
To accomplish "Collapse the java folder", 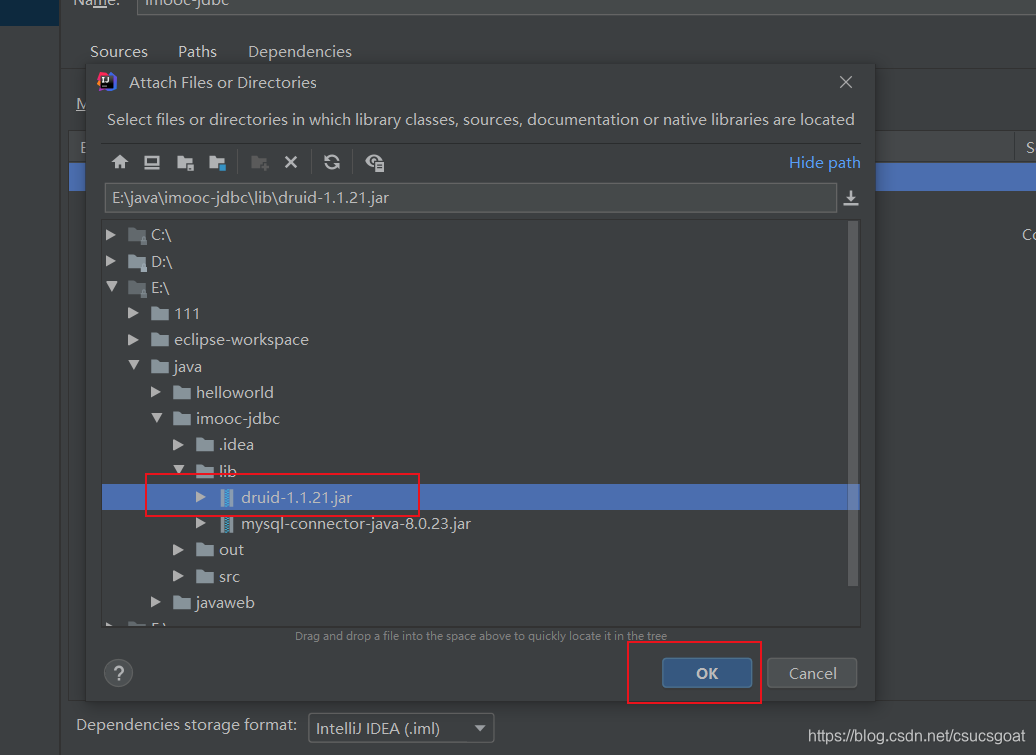I will point(134,365).
